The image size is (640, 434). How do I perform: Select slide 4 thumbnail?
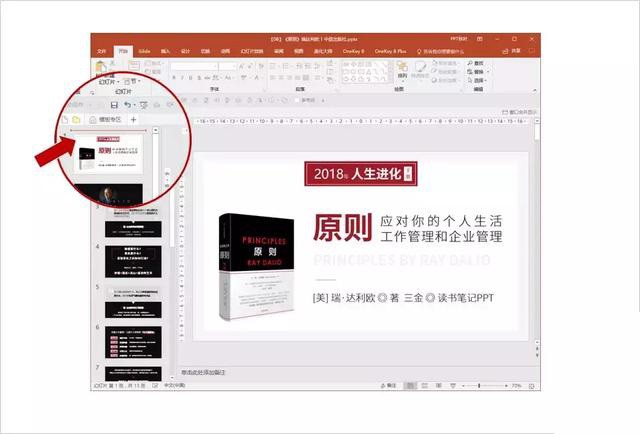(133, 262)
